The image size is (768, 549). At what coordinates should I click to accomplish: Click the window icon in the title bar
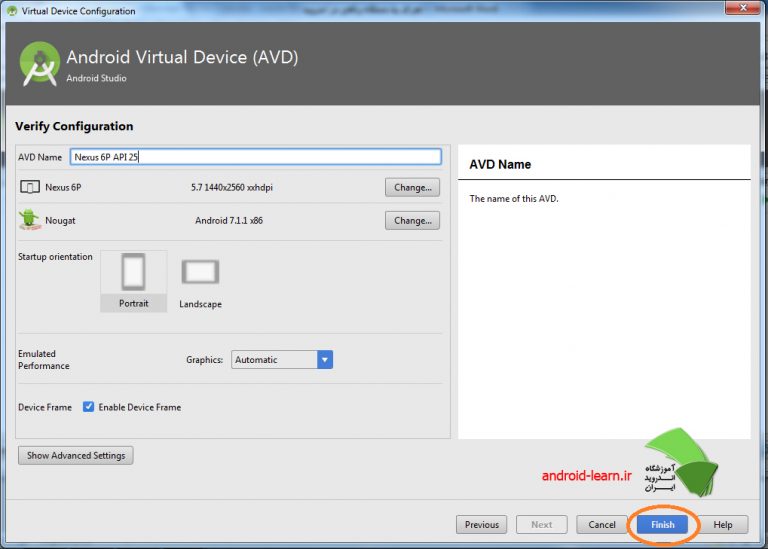point(11,11)
